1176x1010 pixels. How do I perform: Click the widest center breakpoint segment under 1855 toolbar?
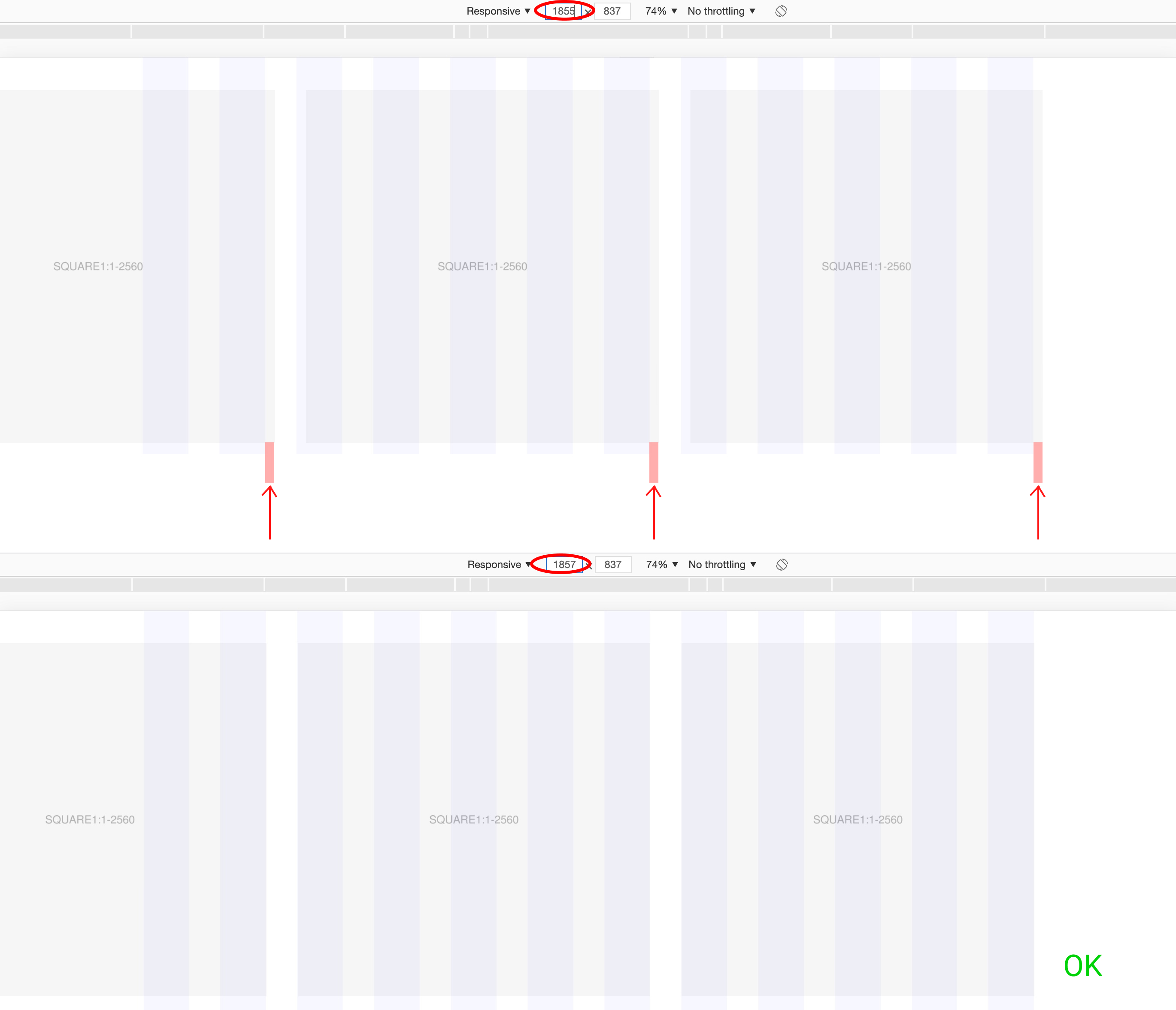point(588,32)
